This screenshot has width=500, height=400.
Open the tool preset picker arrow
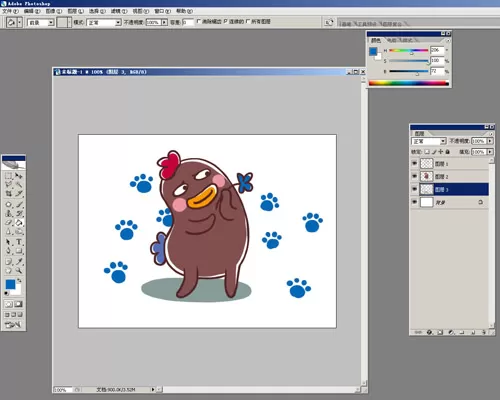coord(20,22)
